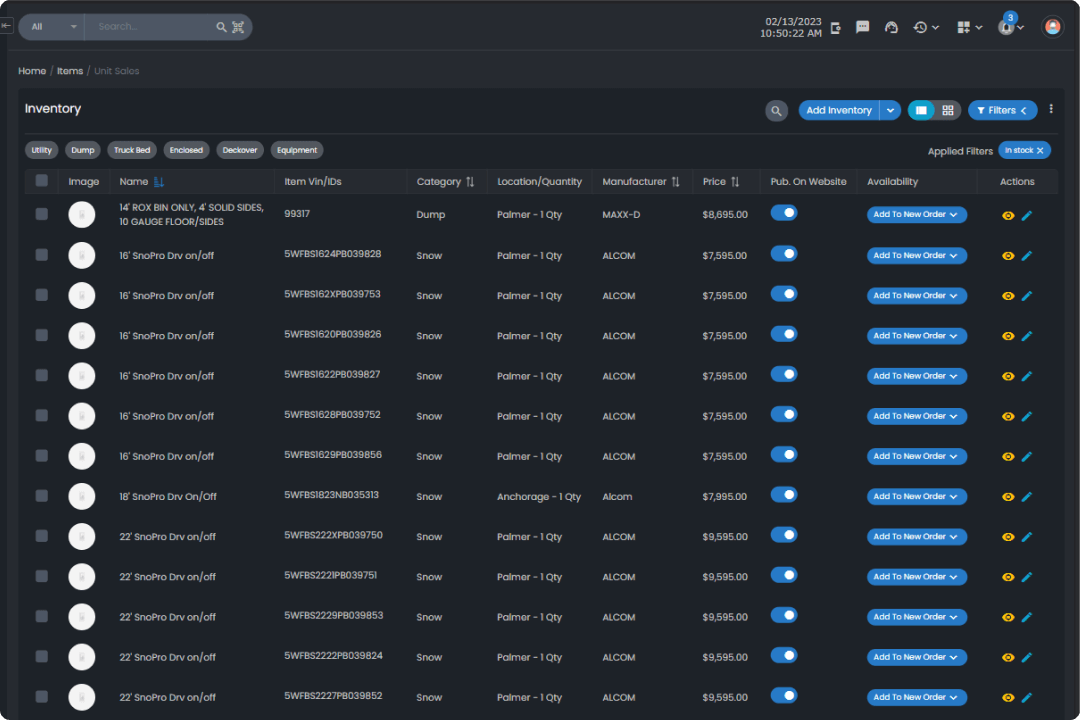Filter by Enclosed category chip

[x=186, y=150]
